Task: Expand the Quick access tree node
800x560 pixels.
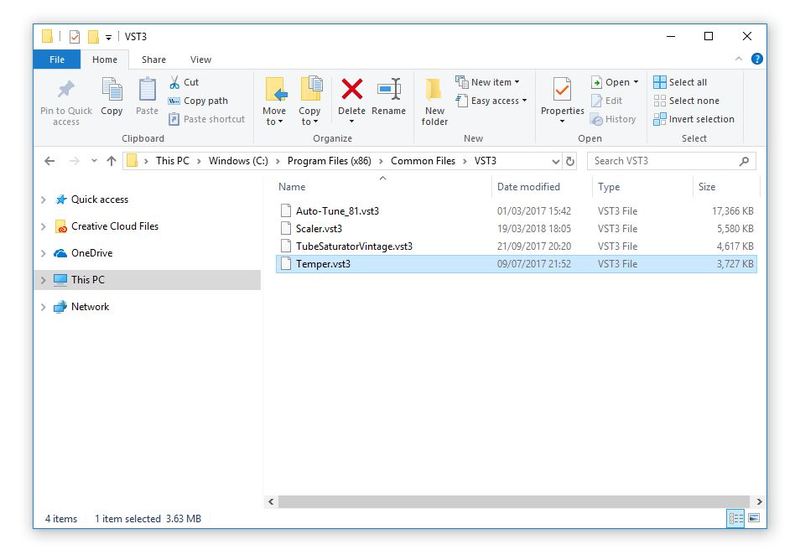Action: pyautogui.click(x=43, y=200)
